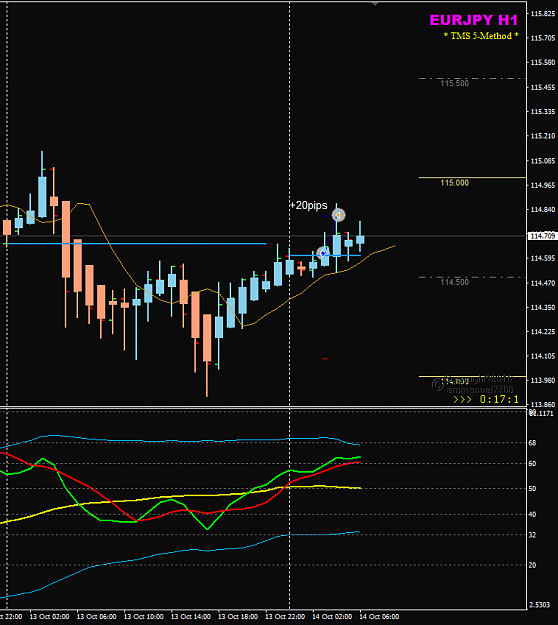Click 115.455 on the price scale
Image resolution: width=558 pixels, height=625 pixels.
point(543,87)
